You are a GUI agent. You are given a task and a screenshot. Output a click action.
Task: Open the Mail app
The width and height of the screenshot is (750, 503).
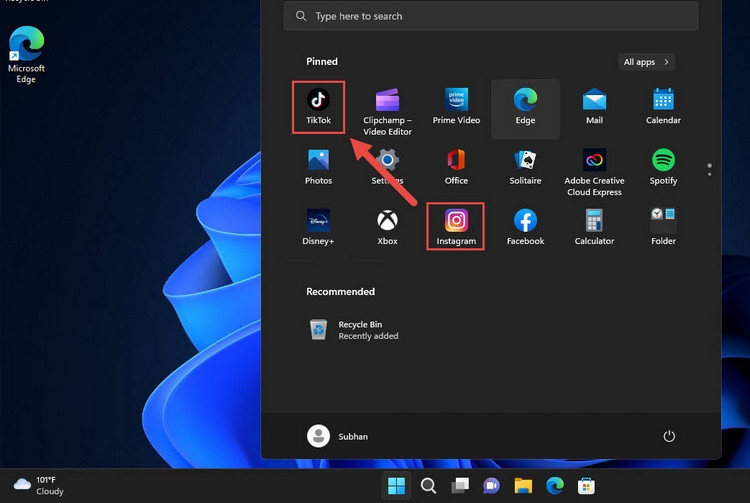coord(594,107)
